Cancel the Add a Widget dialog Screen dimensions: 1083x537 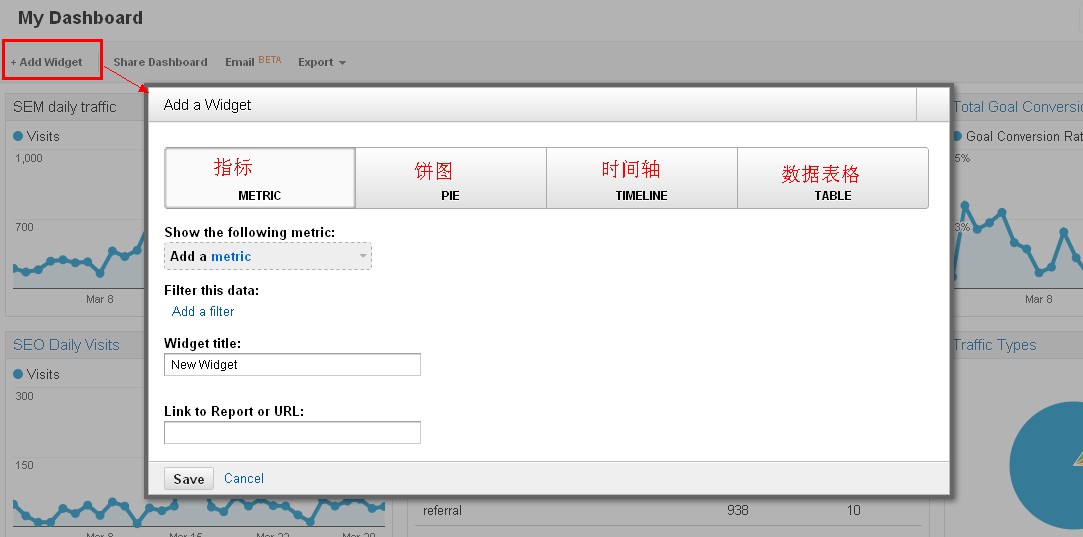(244, 478)
